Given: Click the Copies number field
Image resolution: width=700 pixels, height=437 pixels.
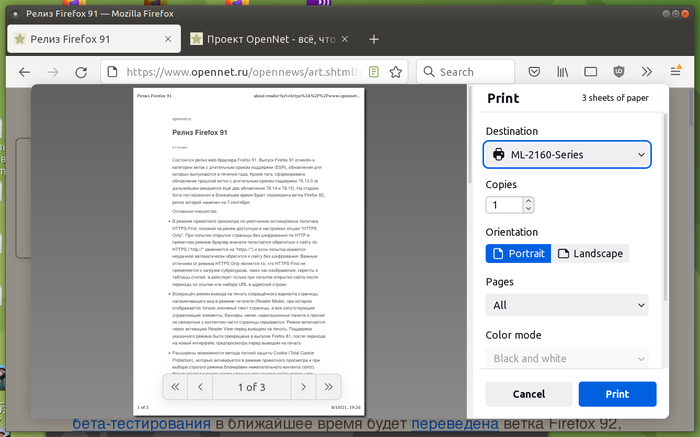Looking at the screenshot, I should [504, 205].
